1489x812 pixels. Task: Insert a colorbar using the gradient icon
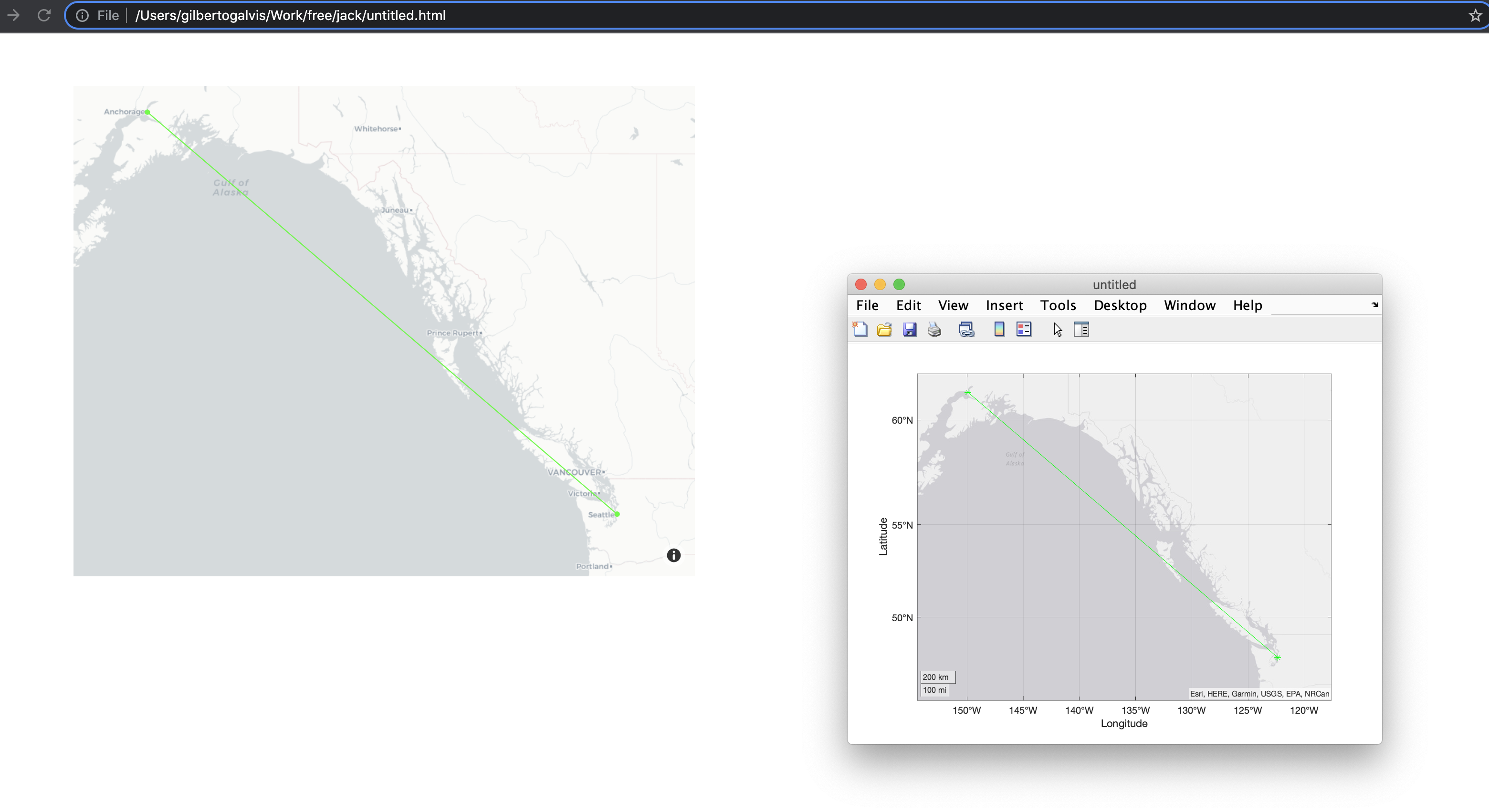(999, 329)
